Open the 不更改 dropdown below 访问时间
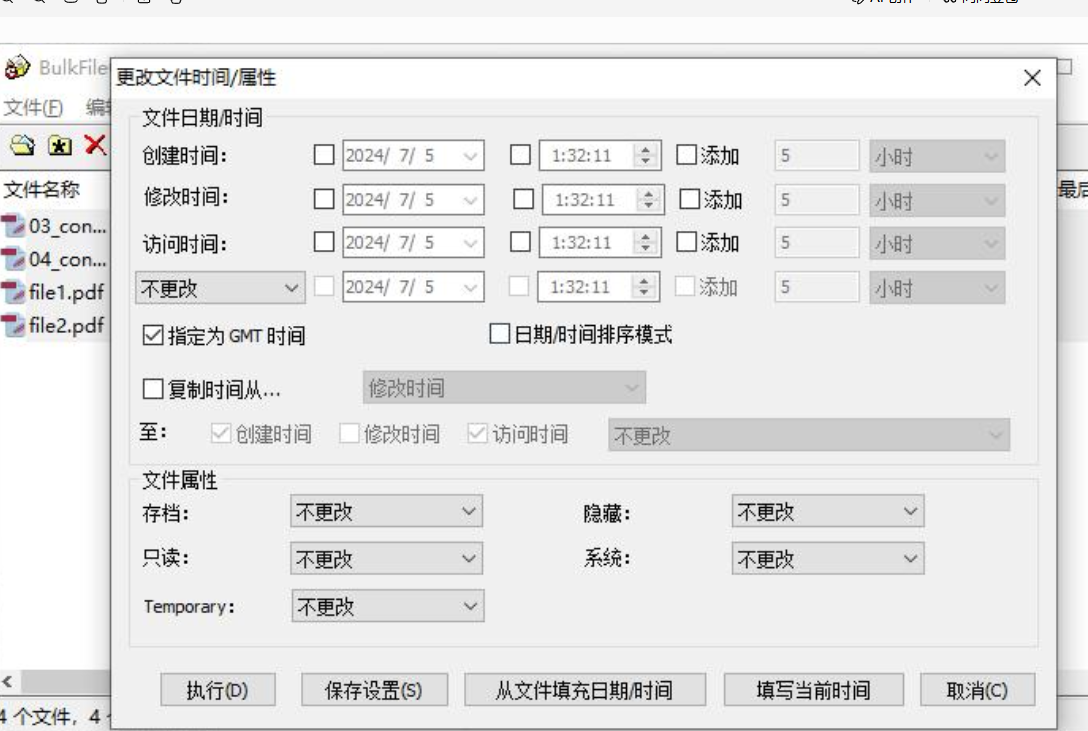The width and height of the screenshot is (1088, 731). (x=220, y=288)
